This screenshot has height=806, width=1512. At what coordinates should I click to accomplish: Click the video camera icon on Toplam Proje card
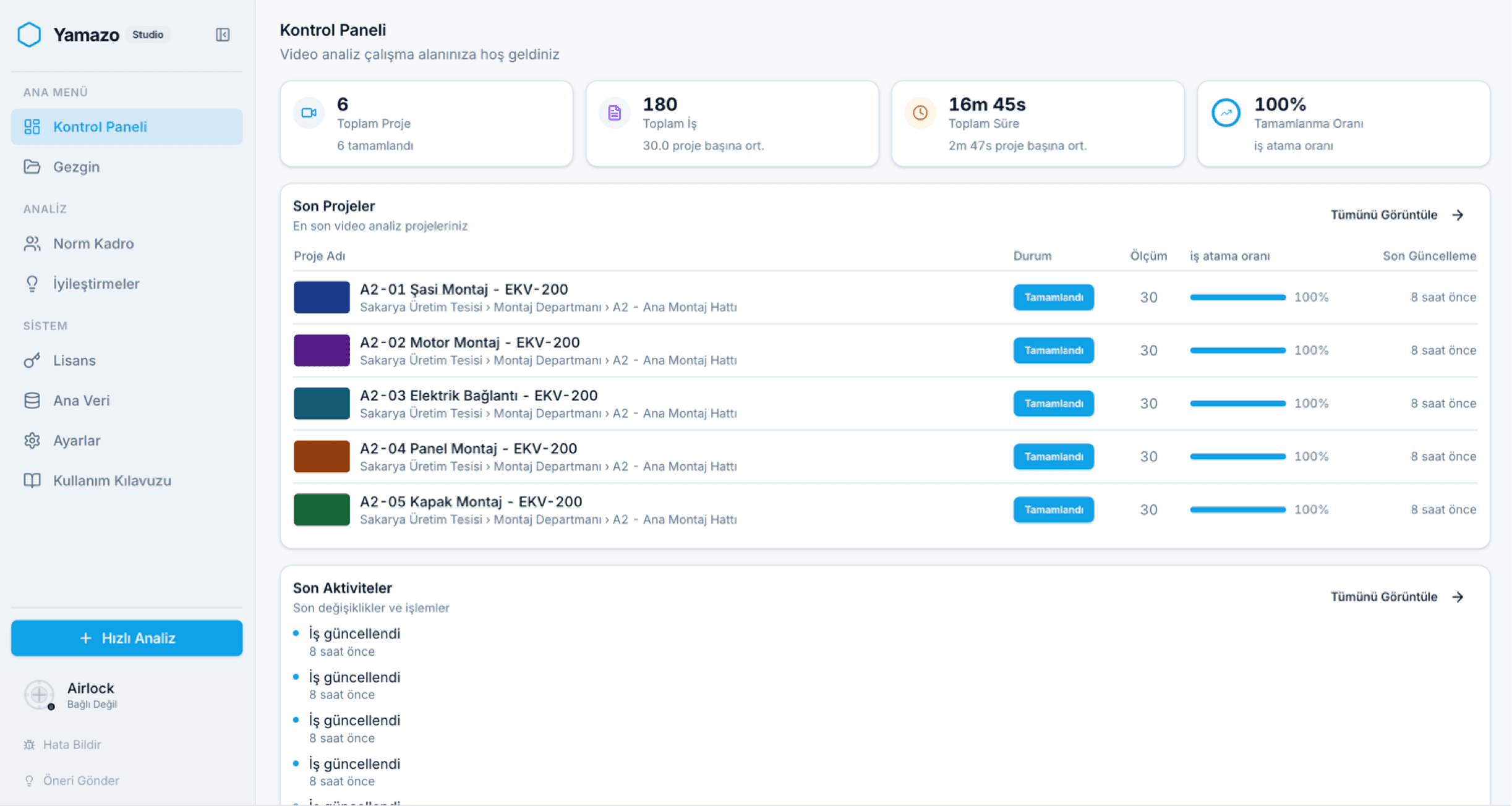tap(309, 113)
